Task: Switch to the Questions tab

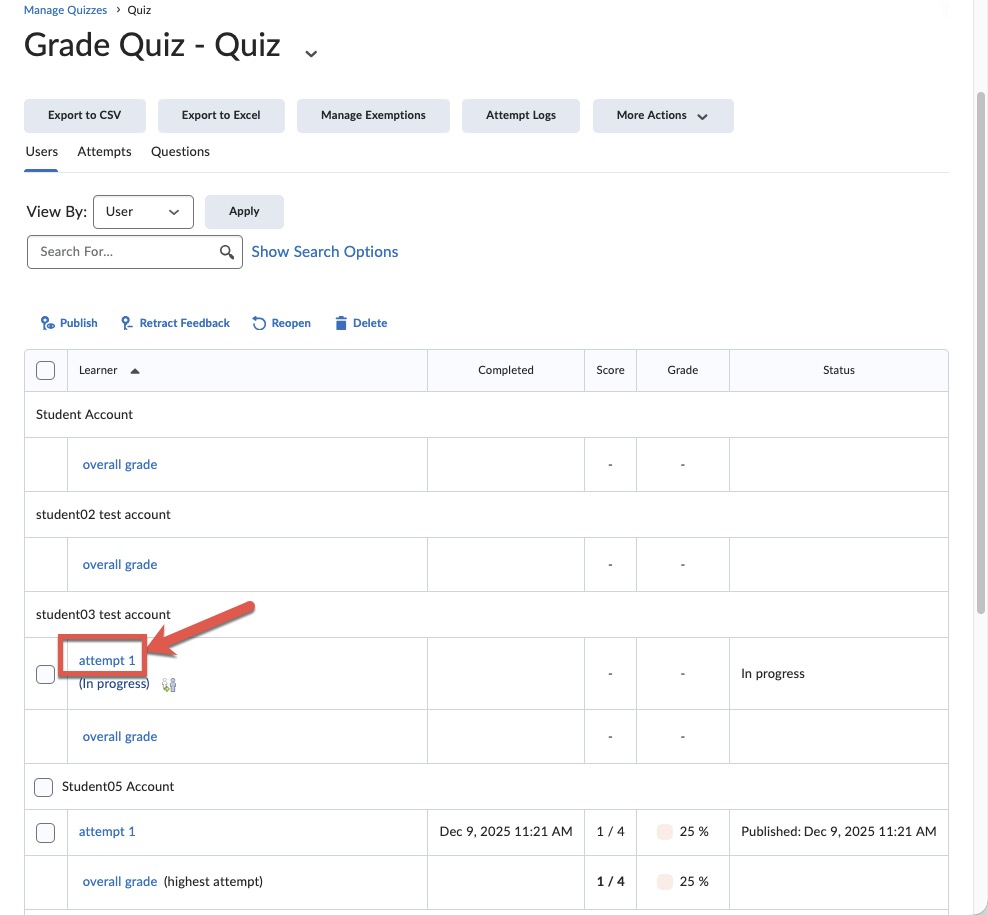Action: pos(180,152)
